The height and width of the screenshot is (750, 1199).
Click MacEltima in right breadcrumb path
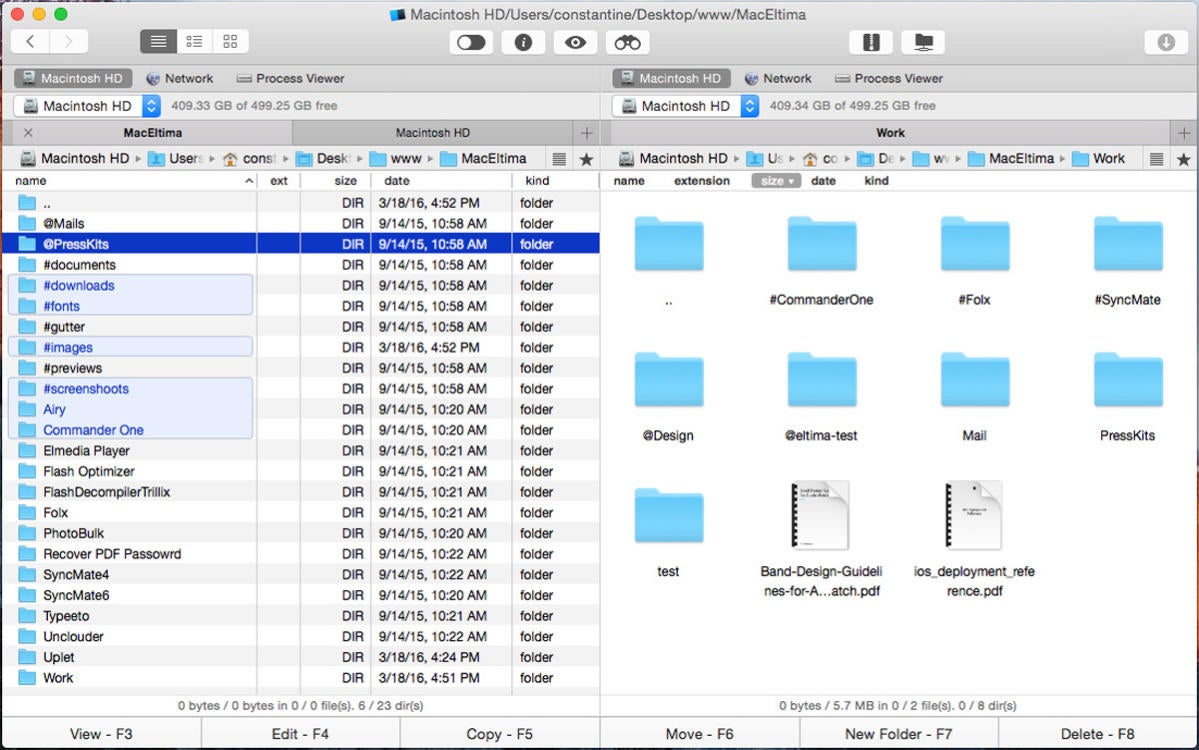pyautogui.click(x=1011, y=158)
